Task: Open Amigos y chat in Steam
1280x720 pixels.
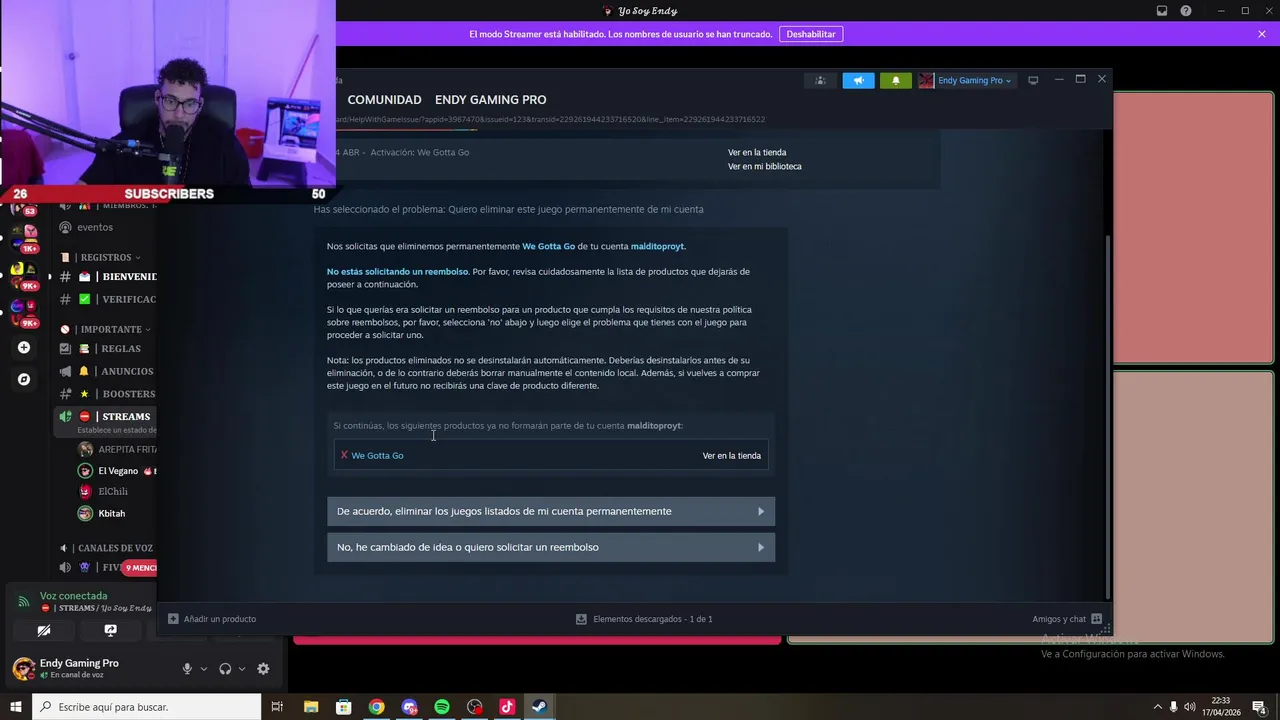Action: coord(1067,619)
